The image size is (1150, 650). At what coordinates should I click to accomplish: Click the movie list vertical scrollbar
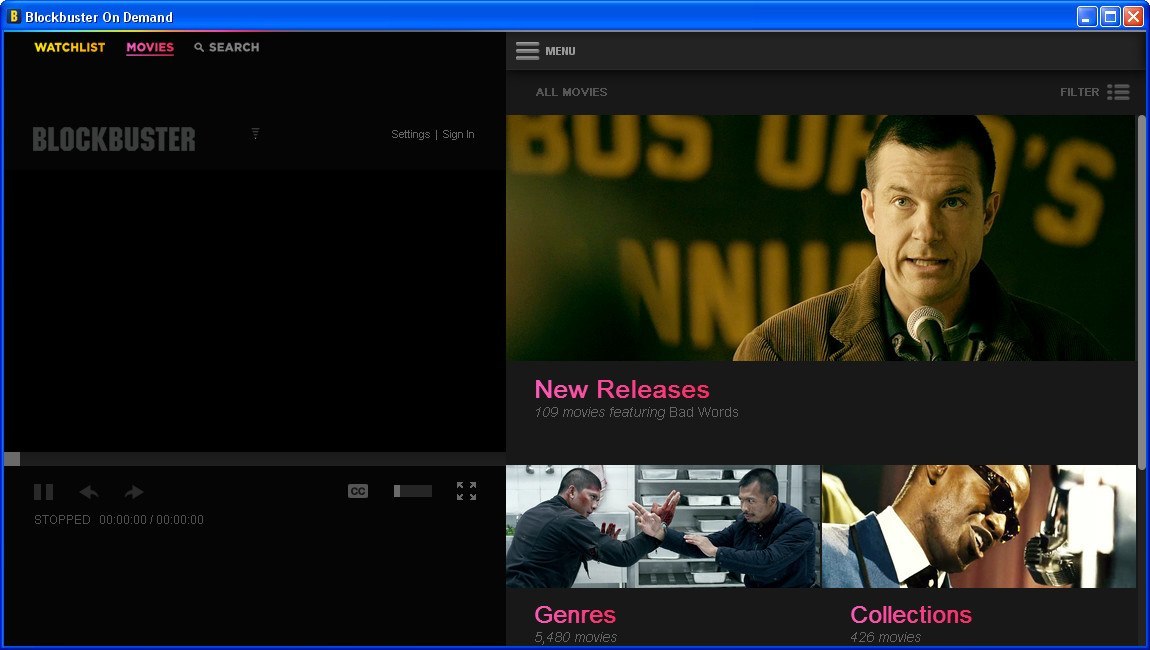1141,291
